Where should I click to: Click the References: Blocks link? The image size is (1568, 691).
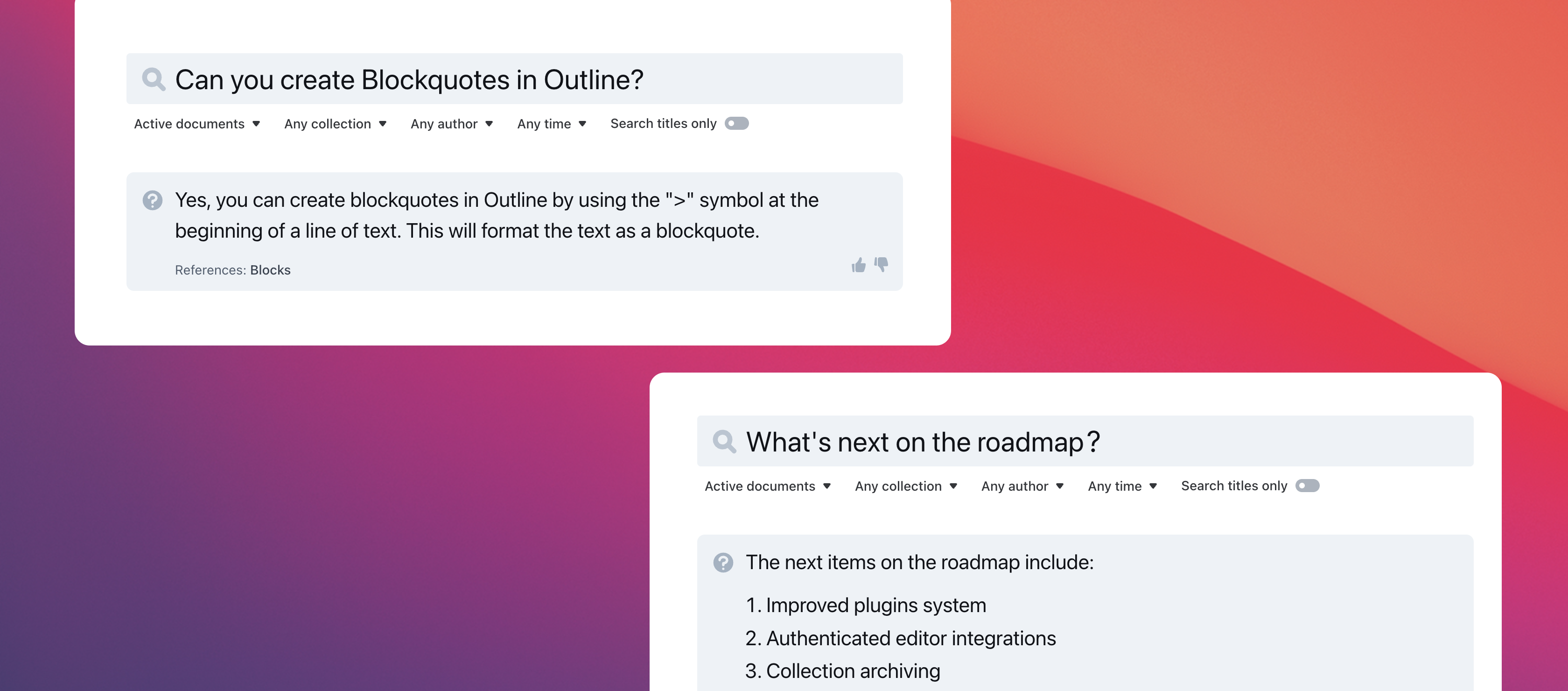[x=270, y=269]
